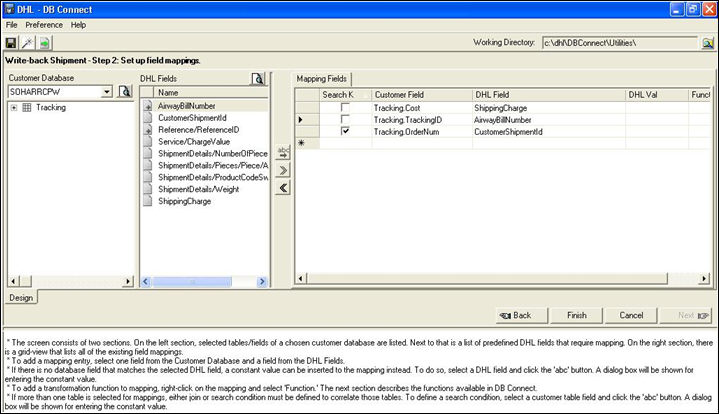Browse for Working Directory folder icon
719x414 pixels.
pos(708,43)
